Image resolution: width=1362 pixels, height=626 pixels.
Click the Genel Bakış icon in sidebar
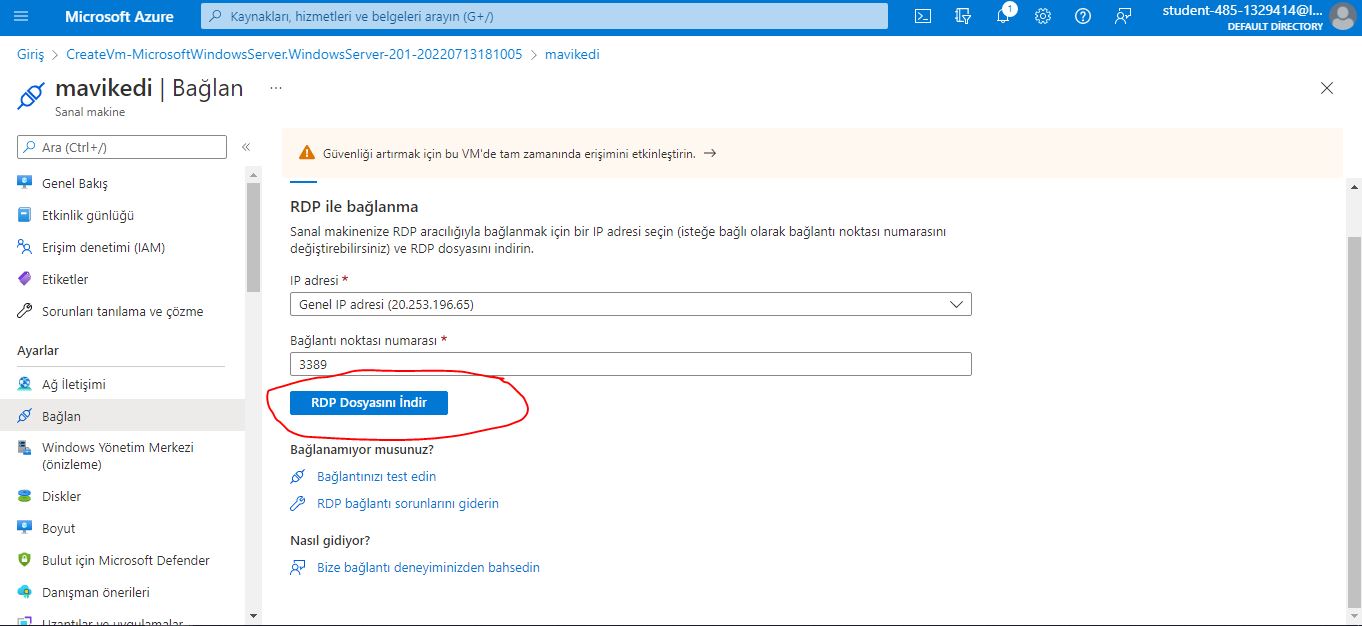[25, 183]
